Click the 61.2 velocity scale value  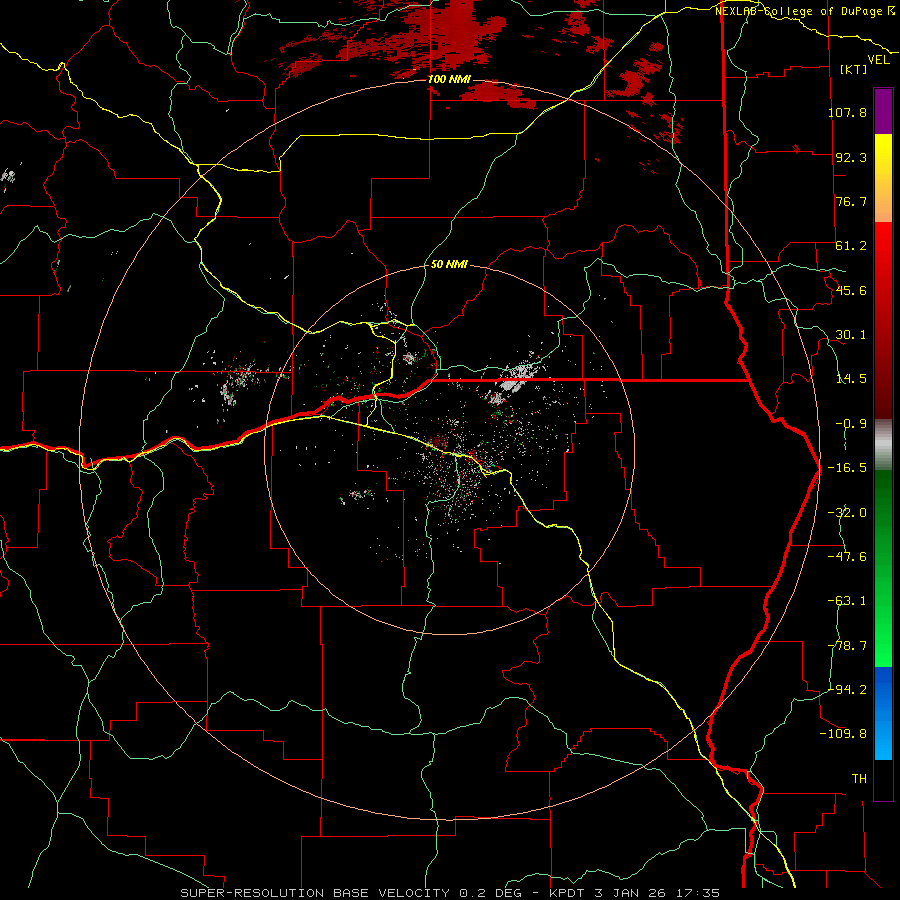(851, 246)
